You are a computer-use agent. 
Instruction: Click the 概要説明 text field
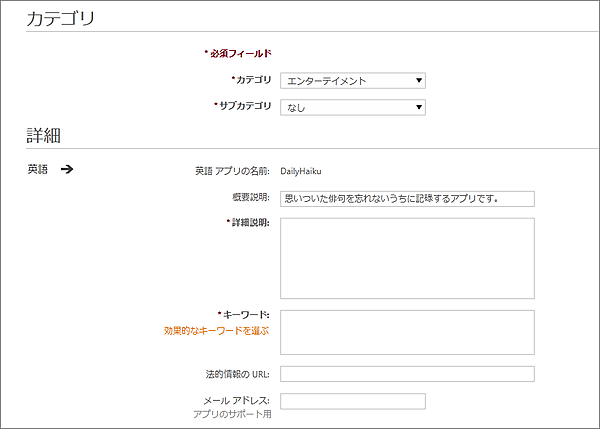click(407, 198)
